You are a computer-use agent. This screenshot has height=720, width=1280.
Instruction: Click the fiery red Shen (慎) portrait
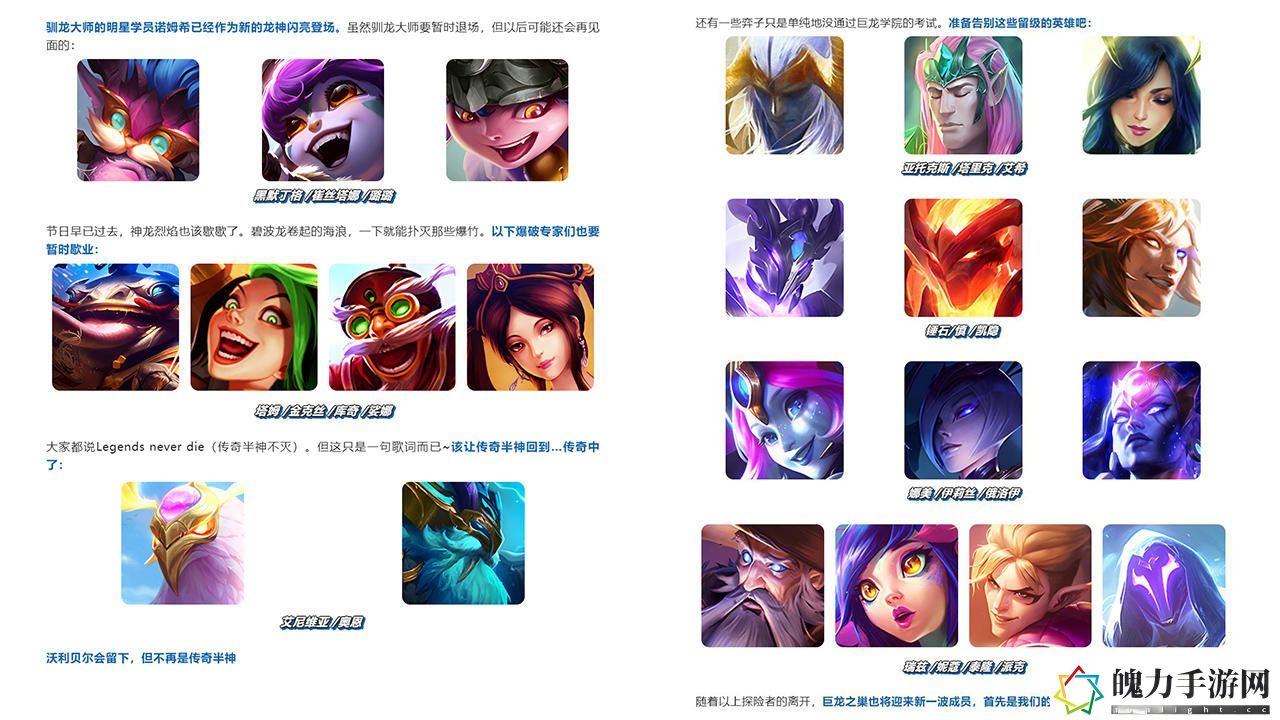pyautogui.click(x=963, y=258)
